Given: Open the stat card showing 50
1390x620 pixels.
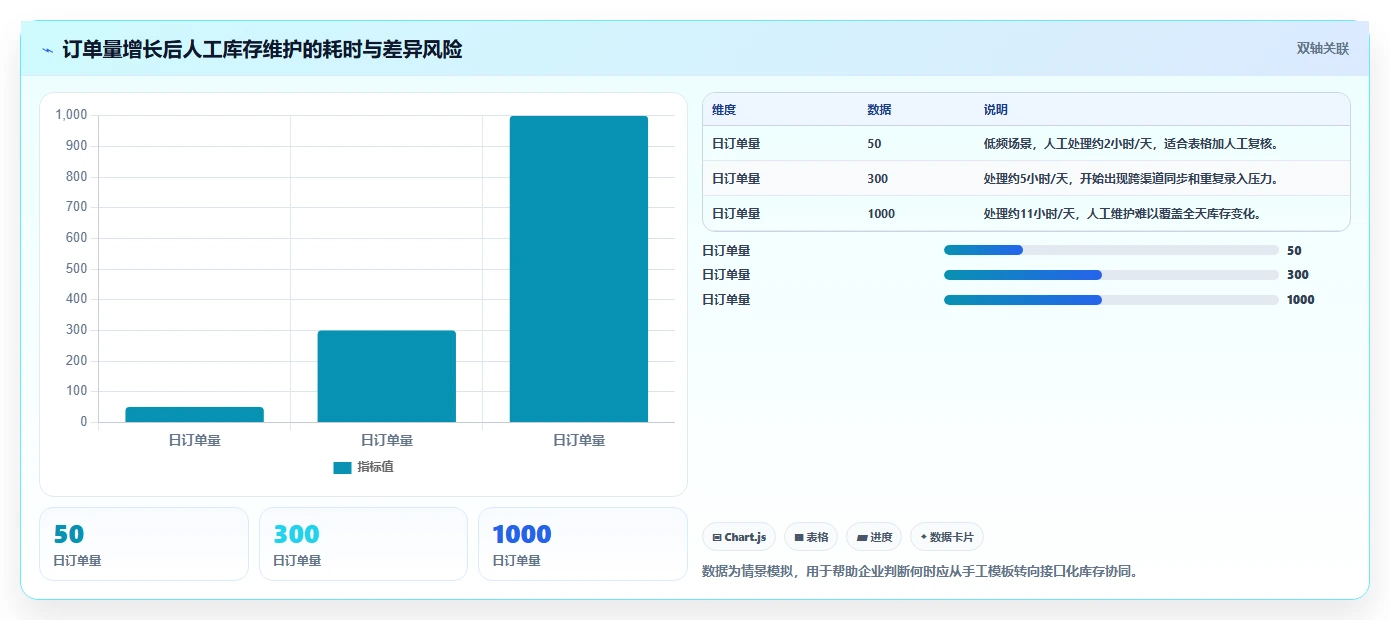Looking at the screenshot, I should click(144, 544).
